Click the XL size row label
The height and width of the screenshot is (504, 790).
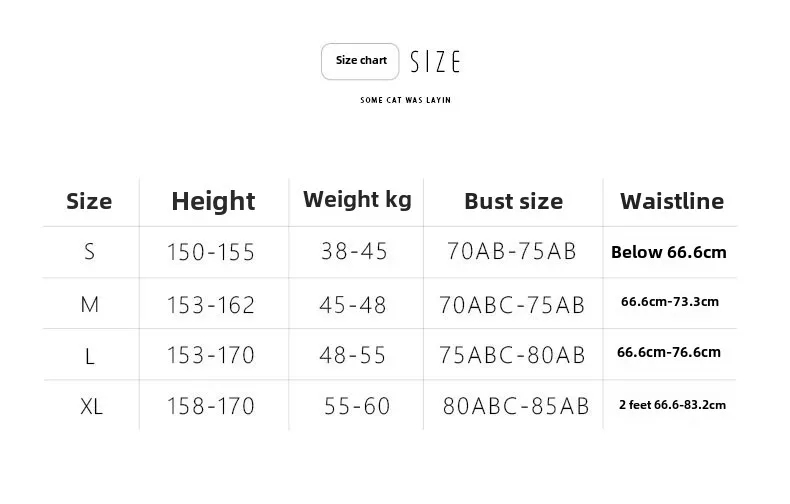pos(91,406)
